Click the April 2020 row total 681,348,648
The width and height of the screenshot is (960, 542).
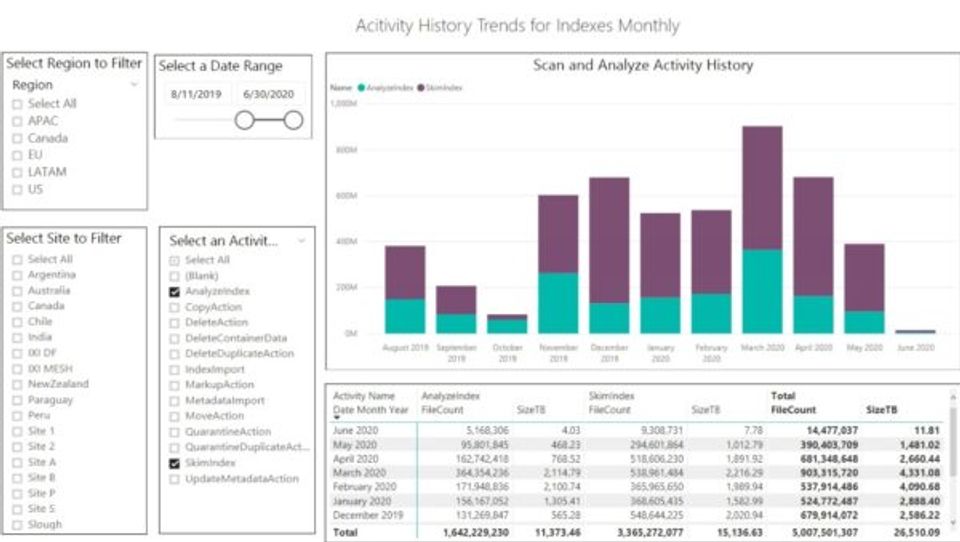click(x=832, y=459)
